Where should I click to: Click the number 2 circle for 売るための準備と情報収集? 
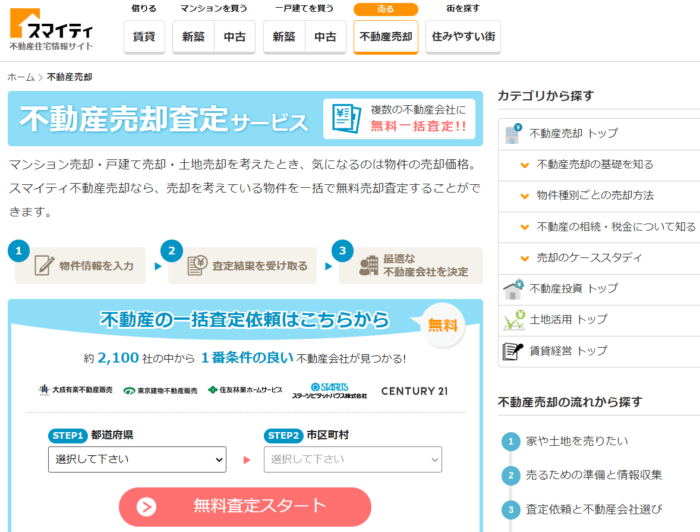point(511,475)
